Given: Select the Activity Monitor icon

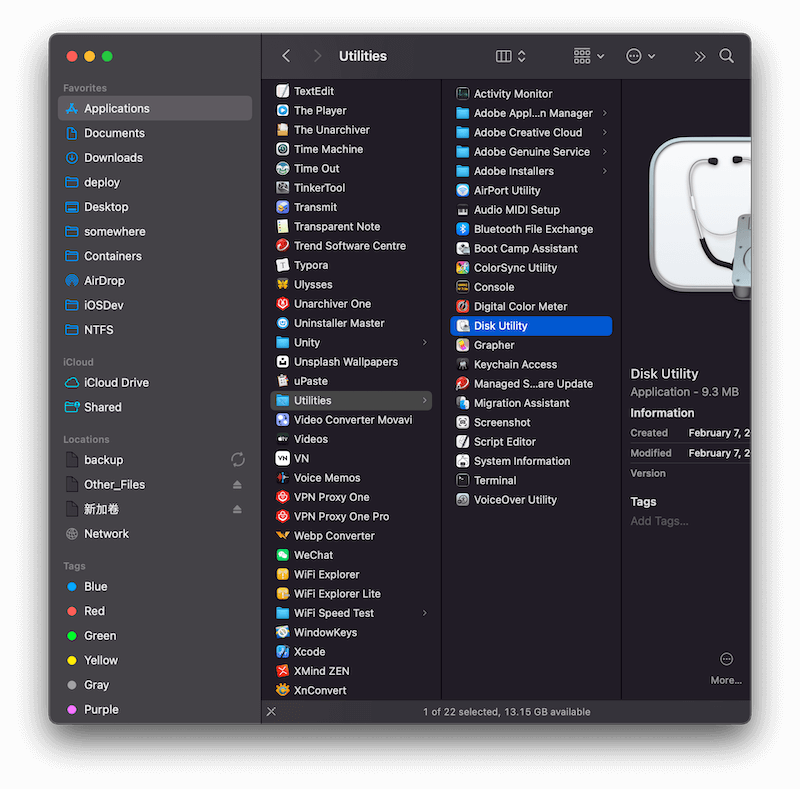Looking at the screenshot, I should [x=462, y=93].
